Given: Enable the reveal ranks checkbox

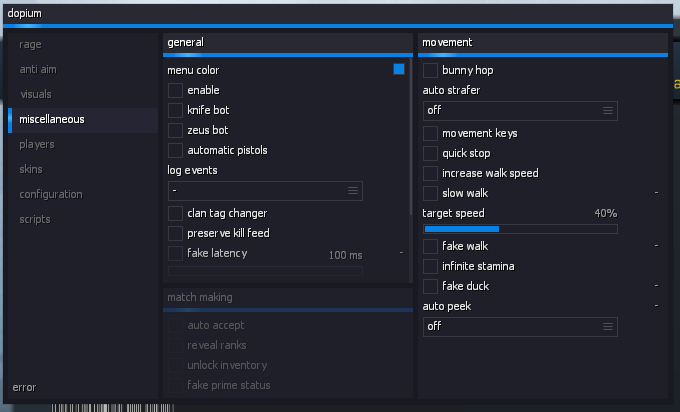Looking at the screenshot, I should (x=175, y=345).
